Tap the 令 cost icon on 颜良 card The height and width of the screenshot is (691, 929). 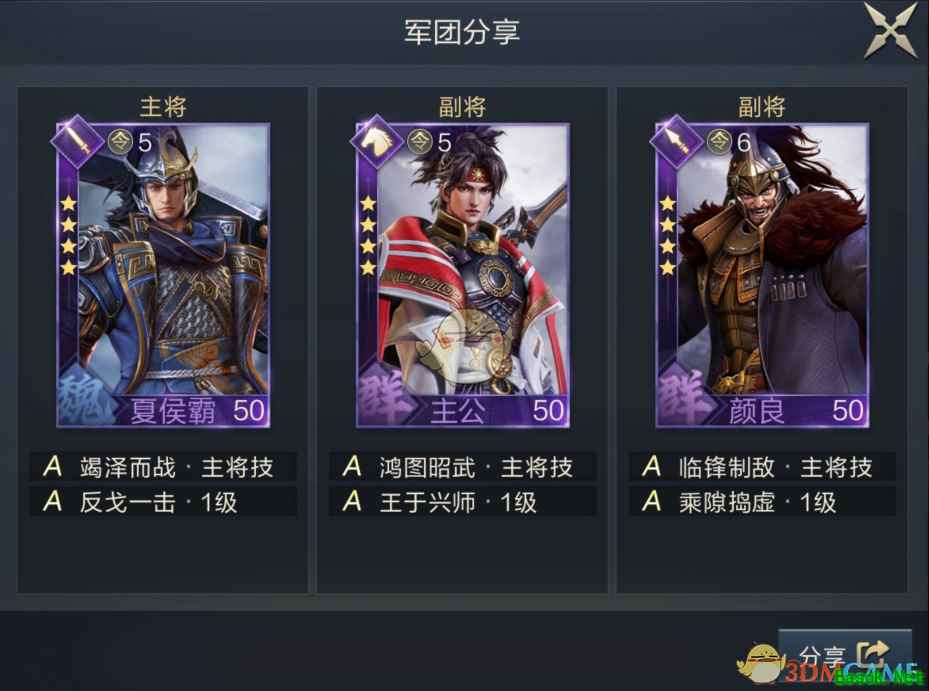pyautogui.click(x=719, y=142)
